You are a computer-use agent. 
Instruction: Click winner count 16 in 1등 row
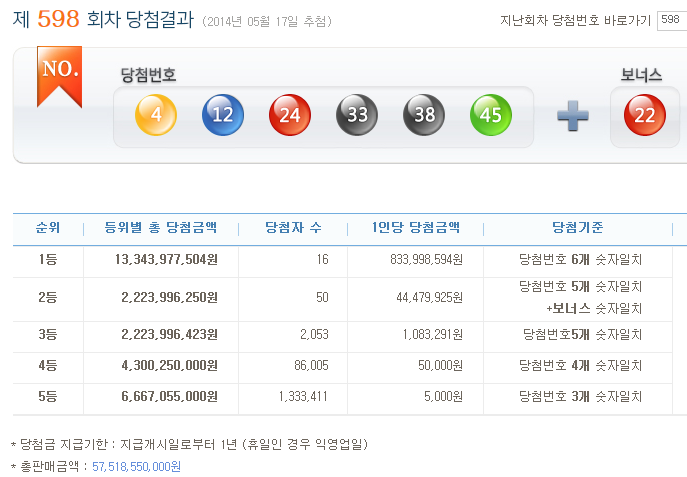(322, 259)
